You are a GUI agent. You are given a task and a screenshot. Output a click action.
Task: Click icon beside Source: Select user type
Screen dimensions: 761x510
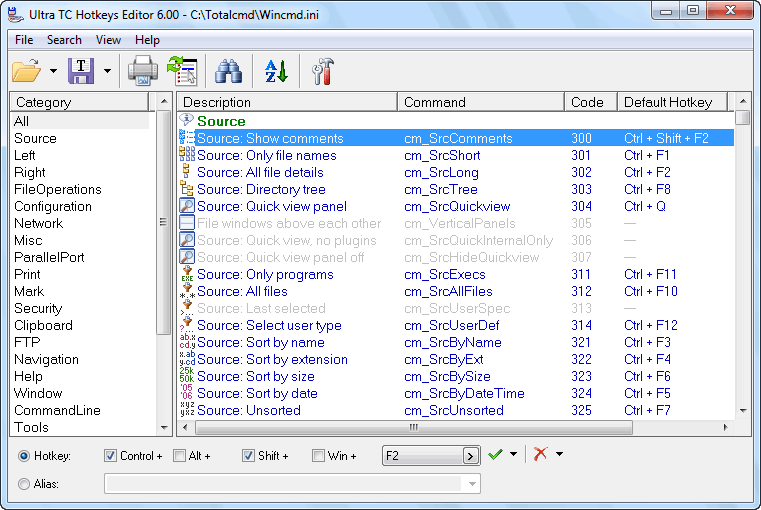tap(187, 325)
